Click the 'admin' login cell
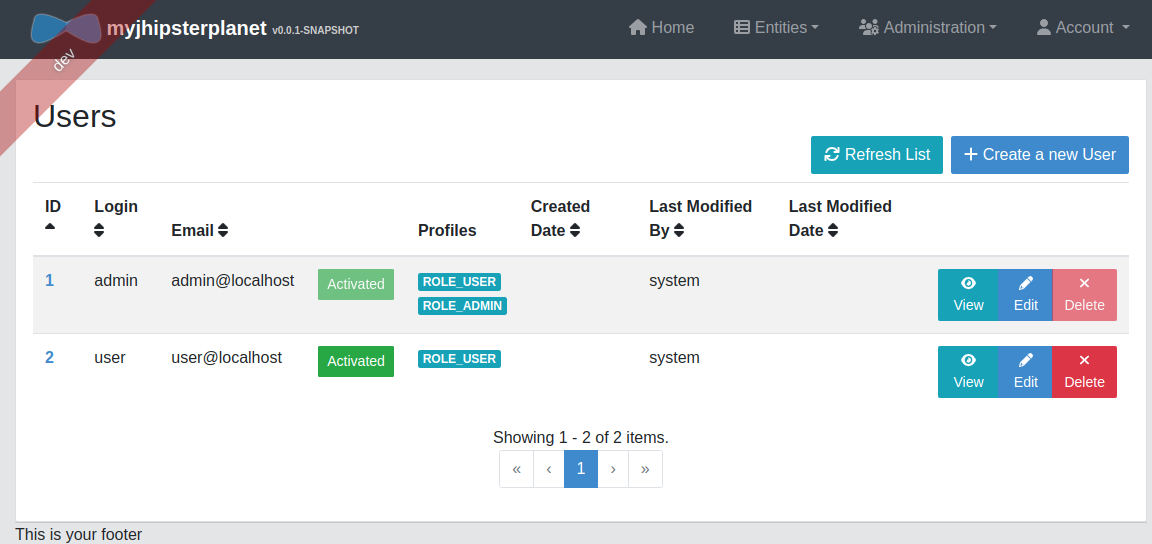This screenshot has height=544, width=1152. click(x=116, y=280)
